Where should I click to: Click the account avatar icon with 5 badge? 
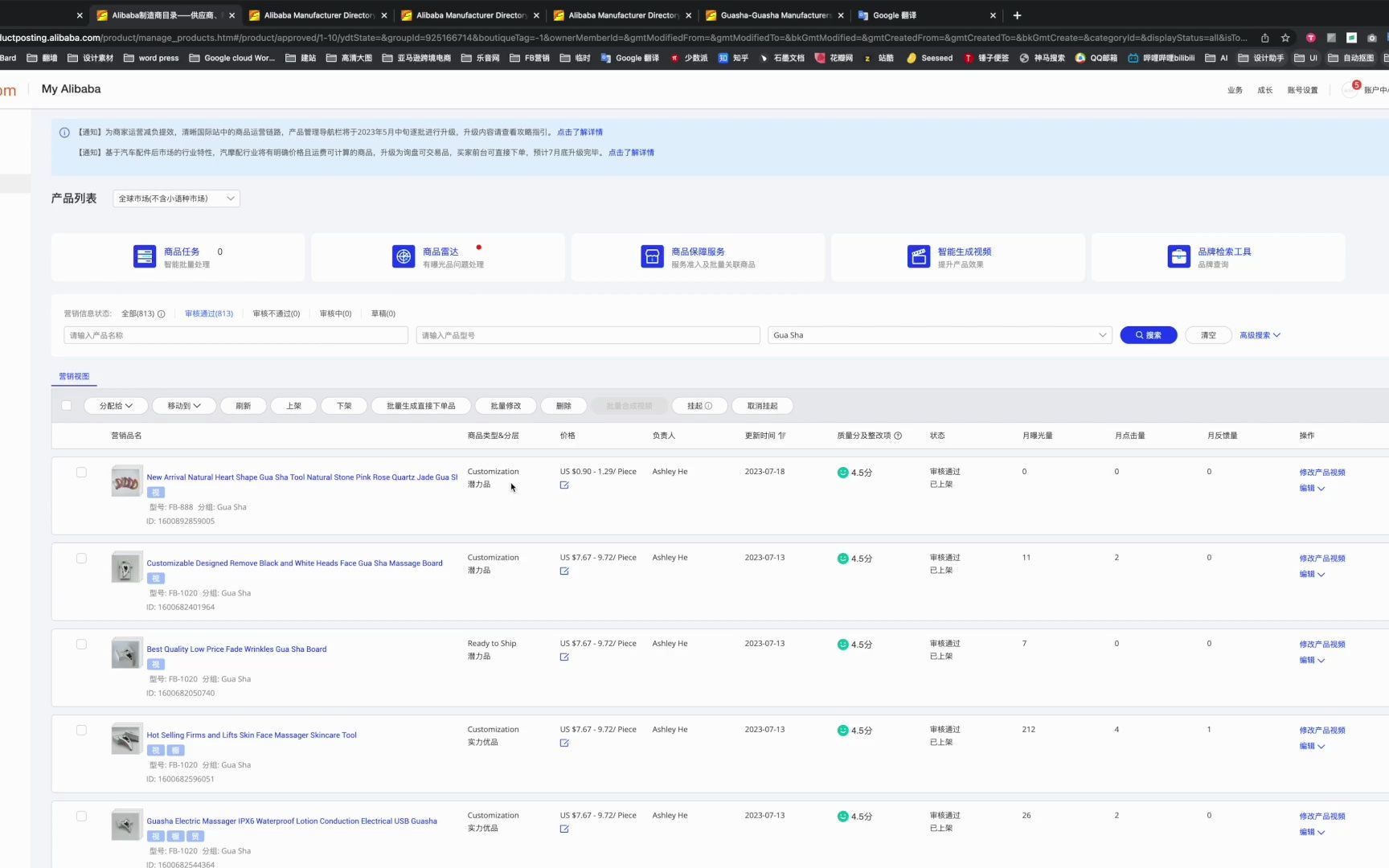tap(1350, 89)
